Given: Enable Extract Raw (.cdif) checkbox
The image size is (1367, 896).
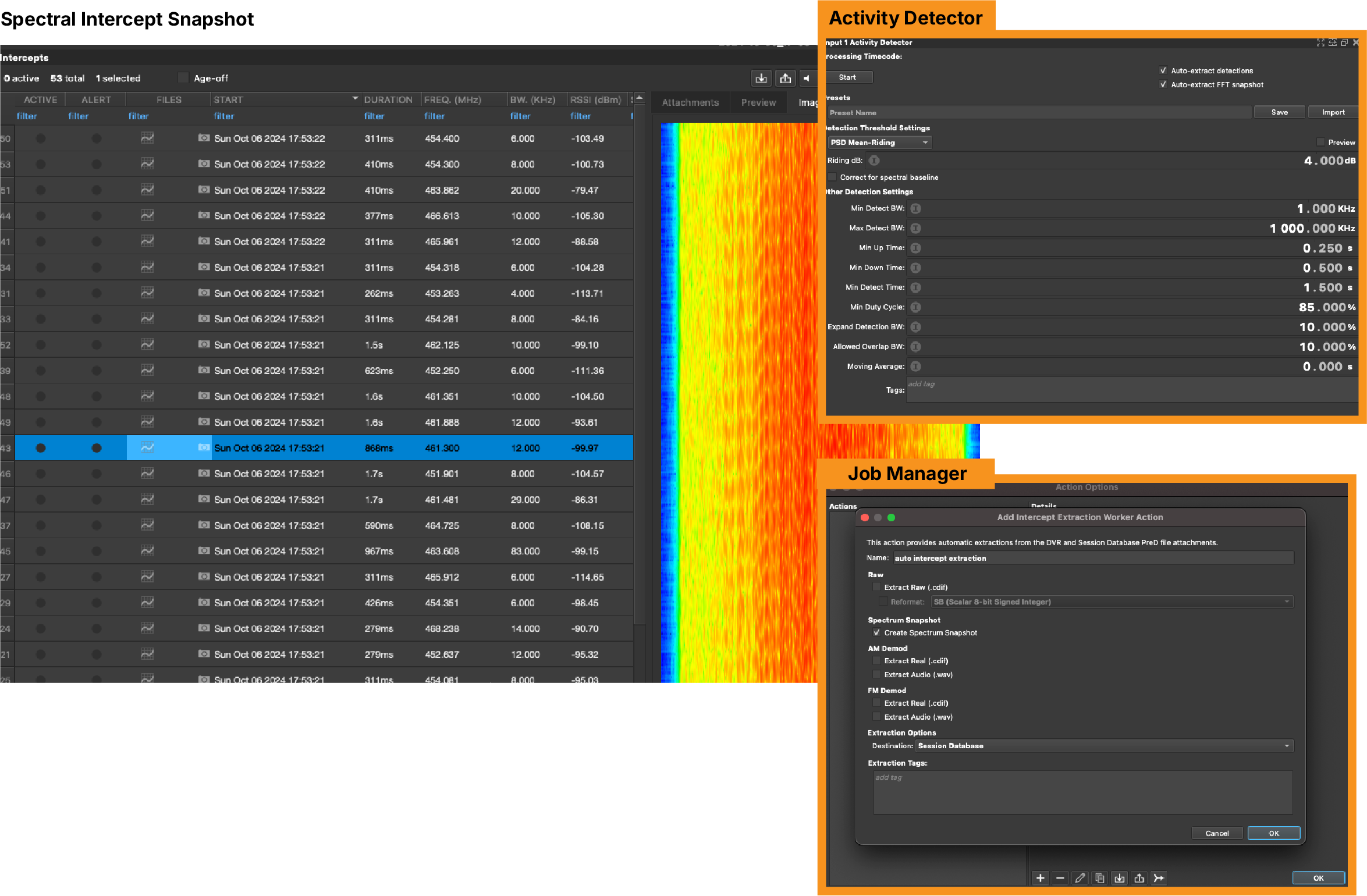Looking at the screenshot, I should tap(876, 587).
